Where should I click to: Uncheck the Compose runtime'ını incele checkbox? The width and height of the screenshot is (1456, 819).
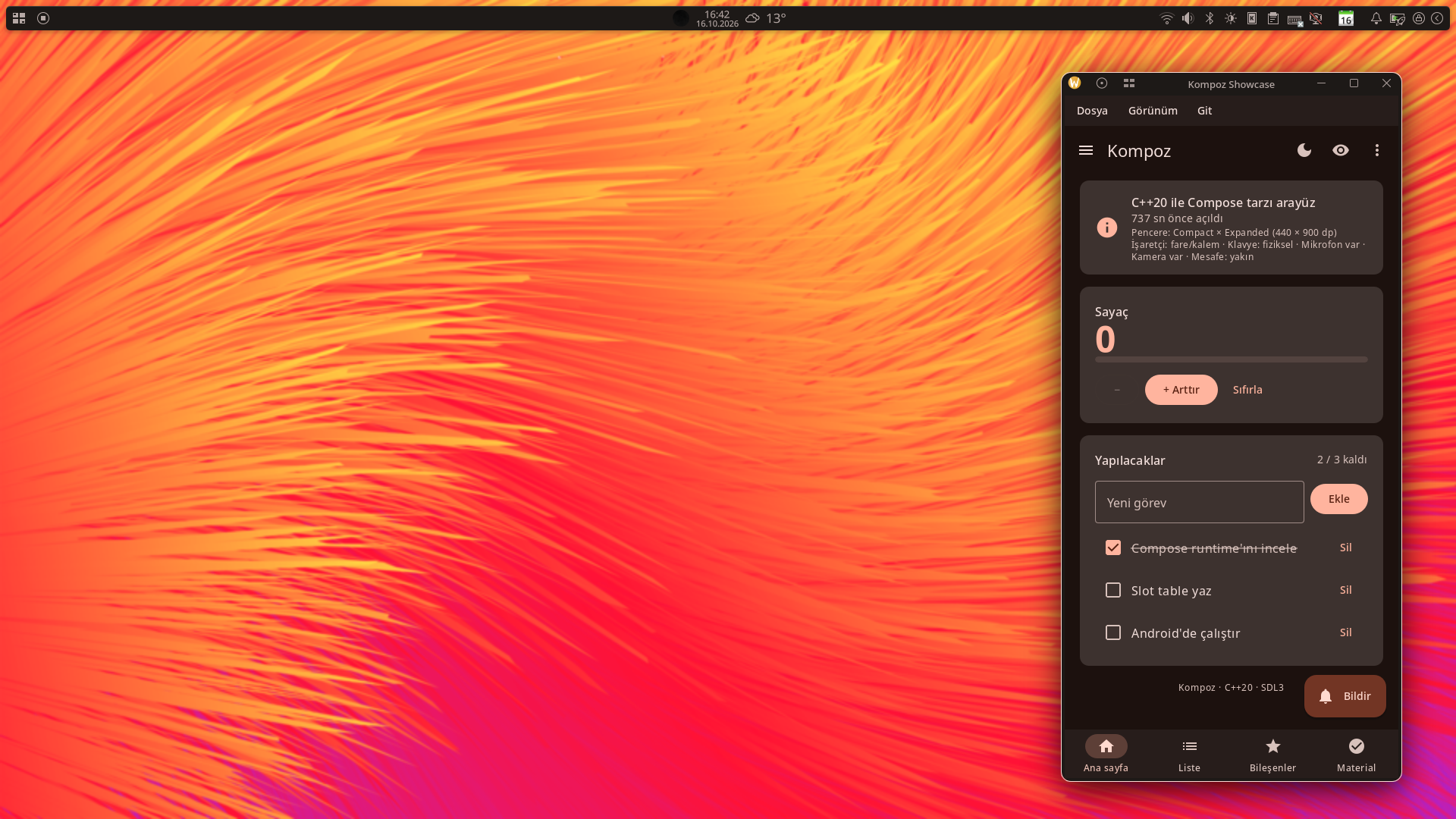click(1113, 548)
